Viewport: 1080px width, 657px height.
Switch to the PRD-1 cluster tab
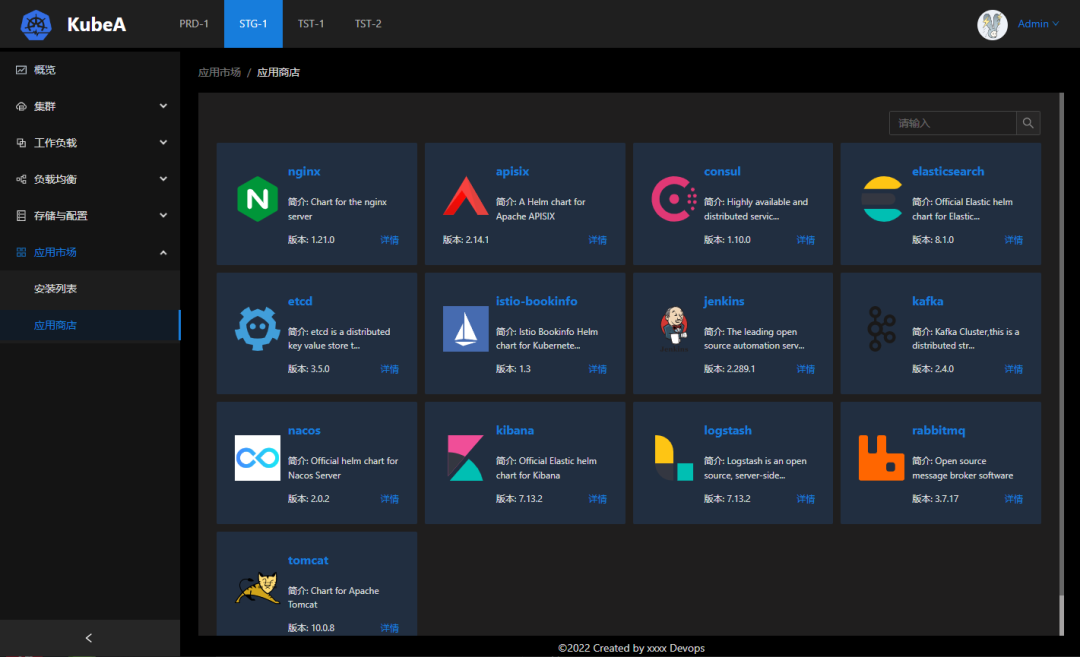[194, 24]
